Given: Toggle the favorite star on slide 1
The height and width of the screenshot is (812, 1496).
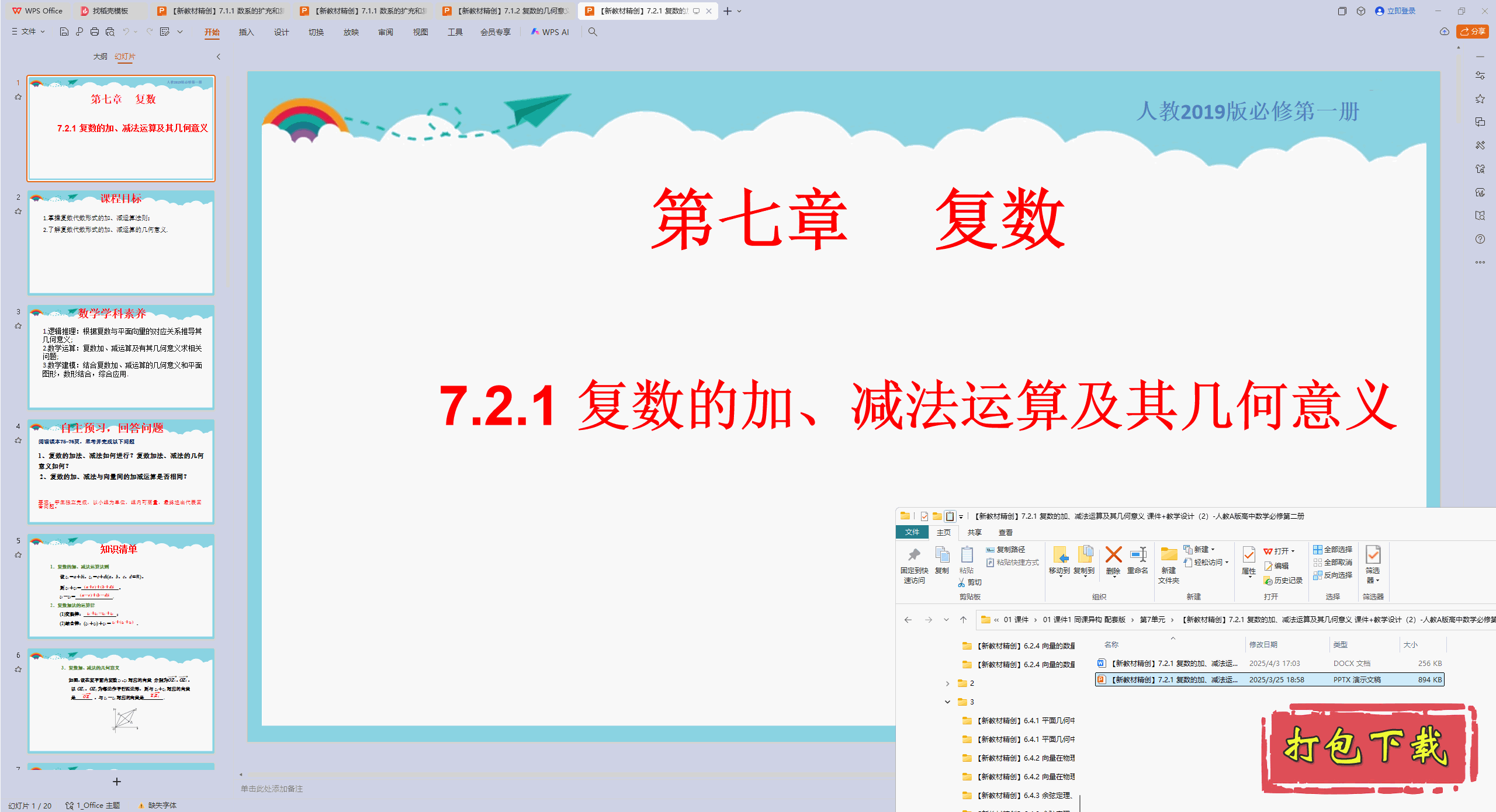Looking at the screenshot, I should (x=18, y=97).
